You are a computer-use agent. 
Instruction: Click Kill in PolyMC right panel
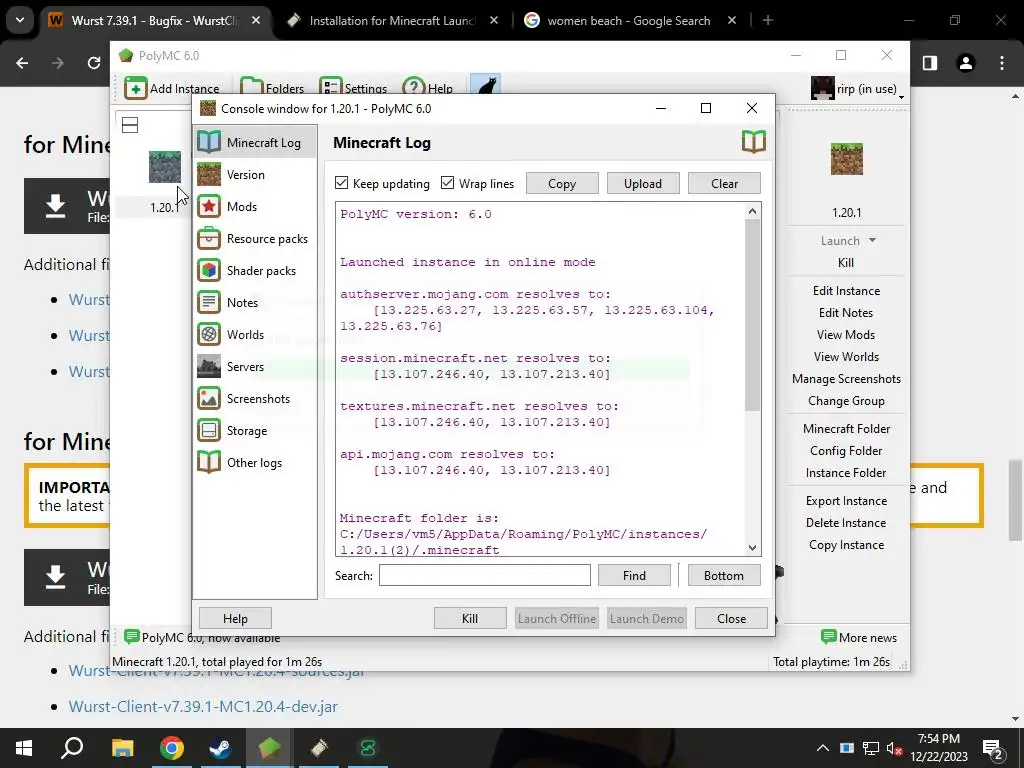[846, 263]
